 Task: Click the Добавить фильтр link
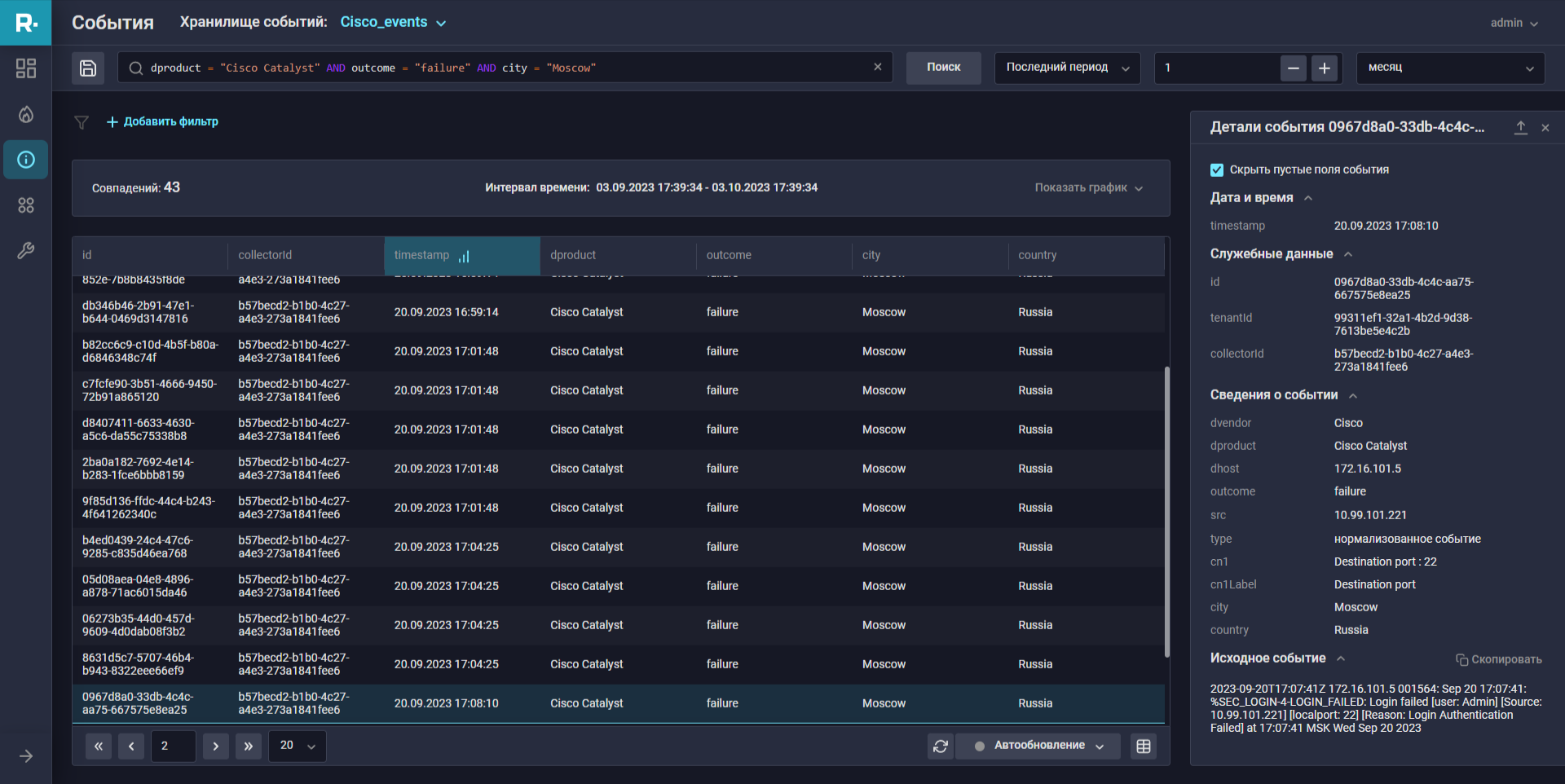click(163, 122)
